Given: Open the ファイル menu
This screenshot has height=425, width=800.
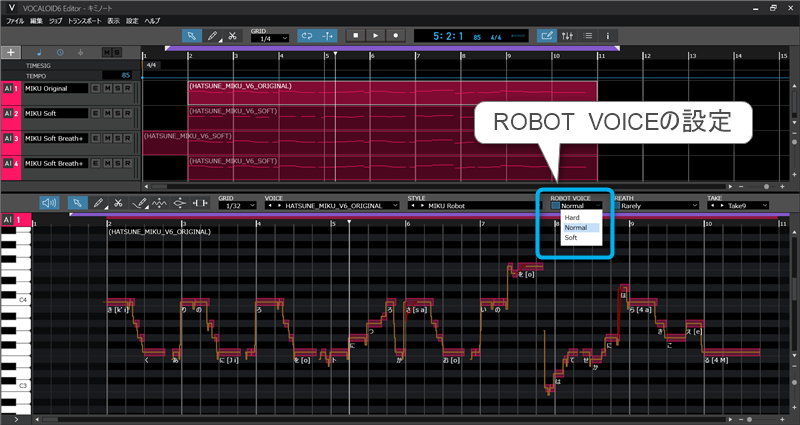Looking at the screenshot, I should (15, 21).
